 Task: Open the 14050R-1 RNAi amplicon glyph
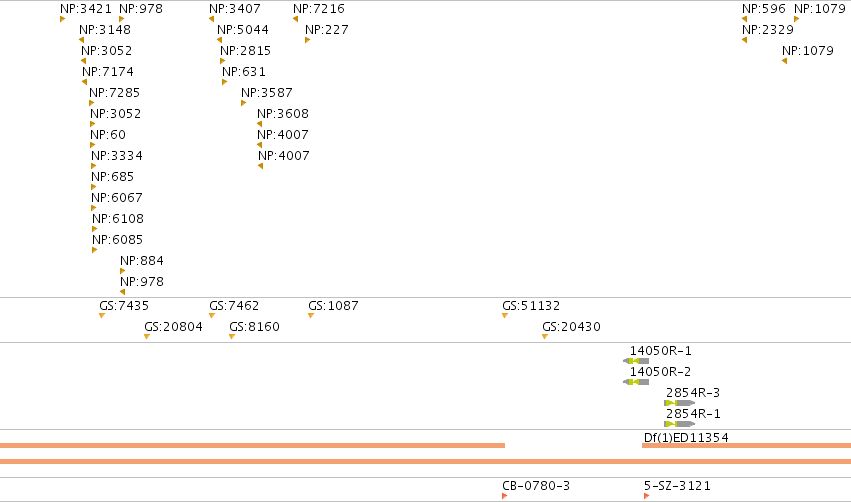pos(636,361)
